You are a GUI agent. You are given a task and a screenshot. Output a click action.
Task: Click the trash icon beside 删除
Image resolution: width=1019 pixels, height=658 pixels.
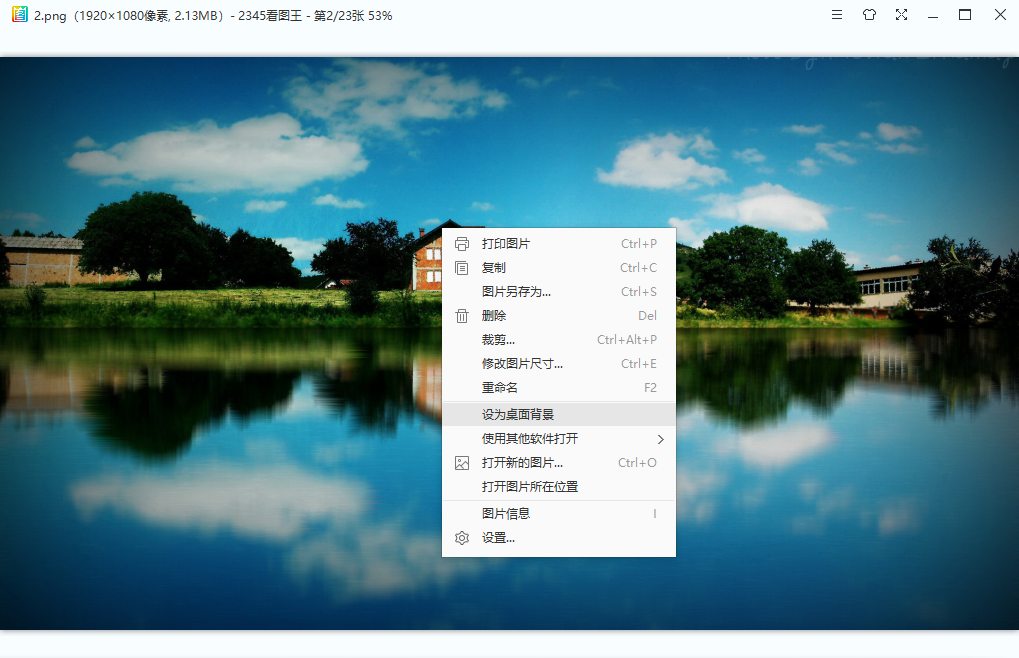click(x=461, y=316)
